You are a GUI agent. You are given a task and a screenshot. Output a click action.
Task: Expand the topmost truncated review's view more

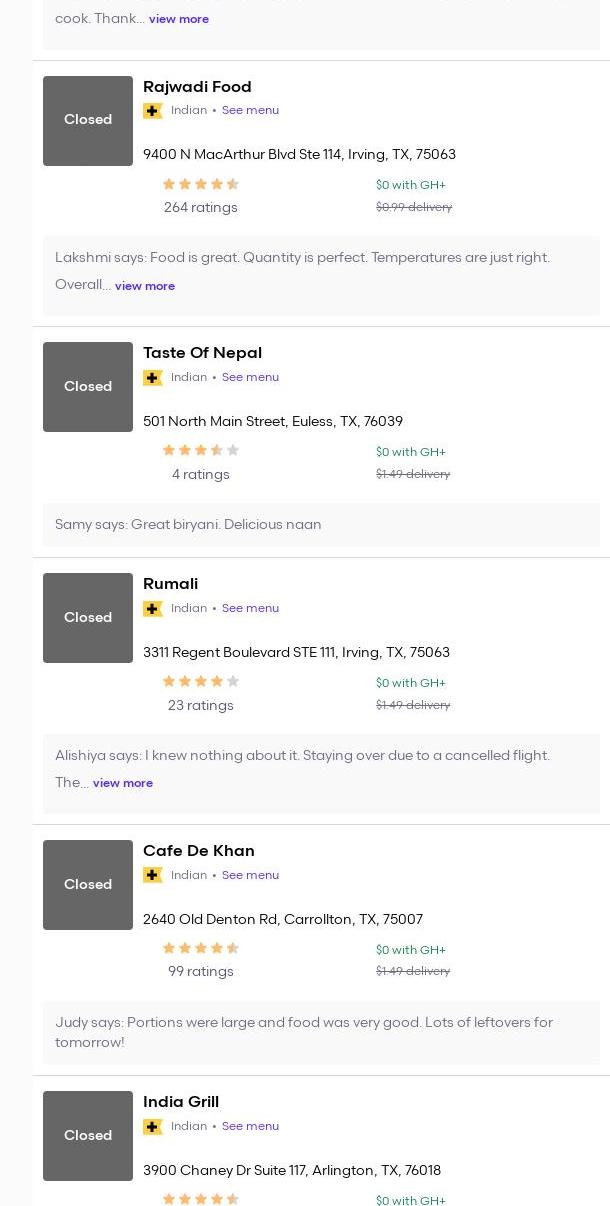179,19
